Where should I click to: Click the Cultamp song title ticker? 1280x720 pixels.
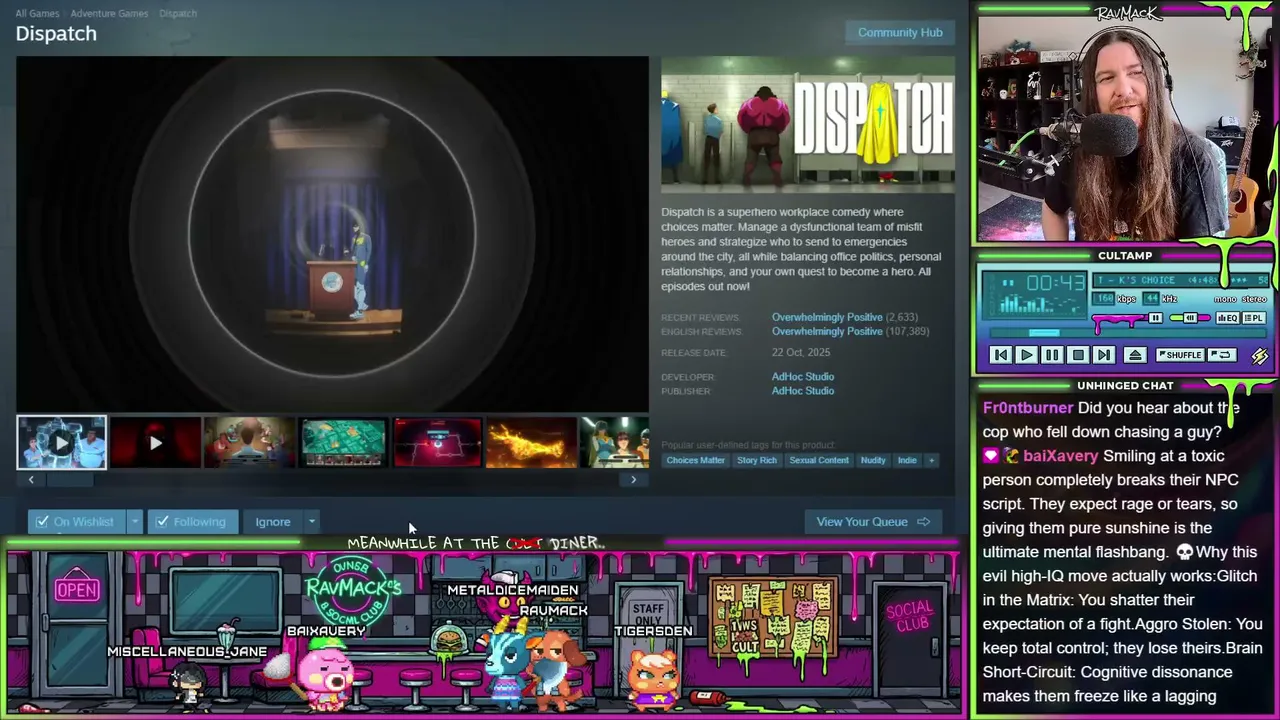pos(1180,280)
